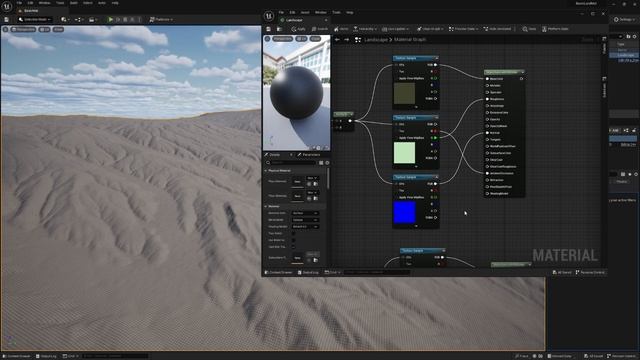The image size is (640, 360).
Task: Click the Browse to asset icon in Material Editor
Action: tap(280, 29)
